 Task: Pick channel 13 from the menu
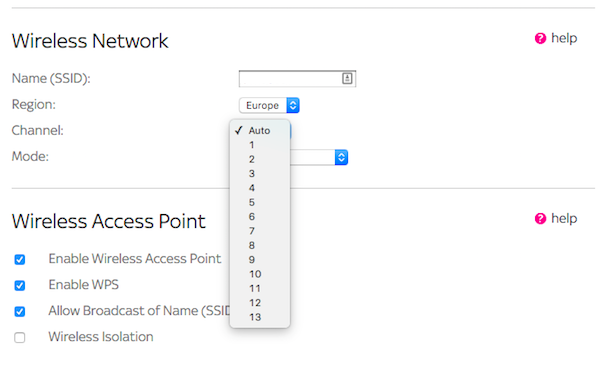pyautogui.click(x=260, y=317)
